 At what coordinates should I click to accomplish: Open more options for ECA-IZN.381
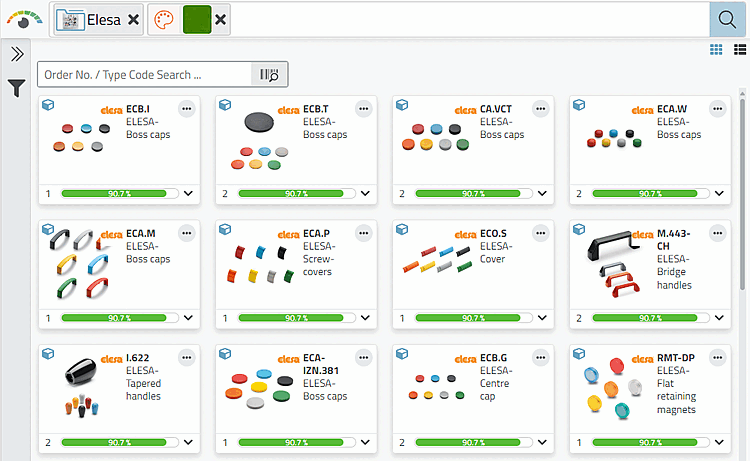point(364,358)
